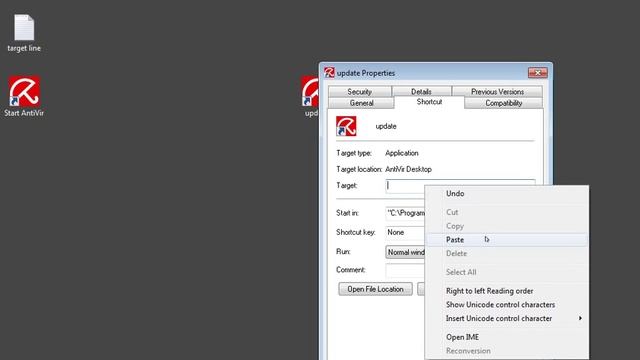Click the Shortcut key field

pyautogui.click(x=405, y=232)
